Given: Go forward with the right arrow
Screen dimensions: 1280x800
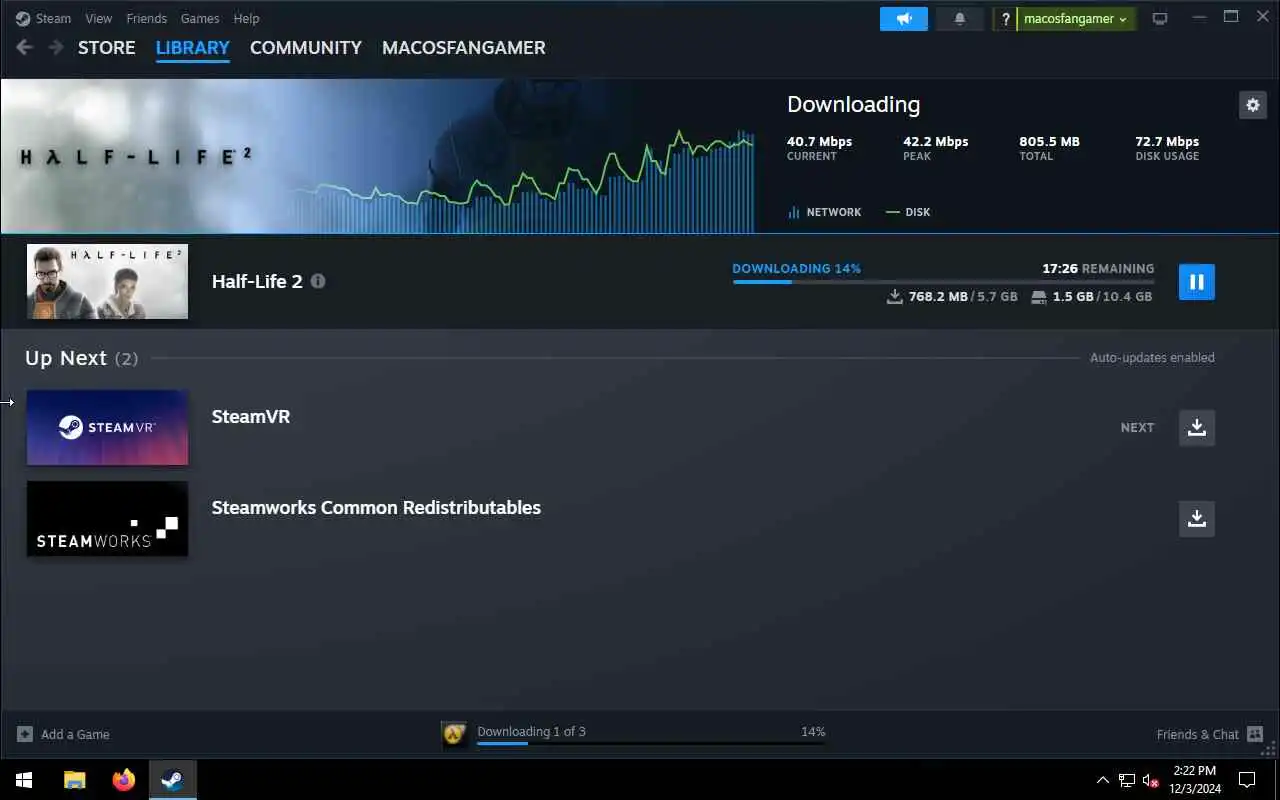Looking at the screenshot, I should point(56,47).
